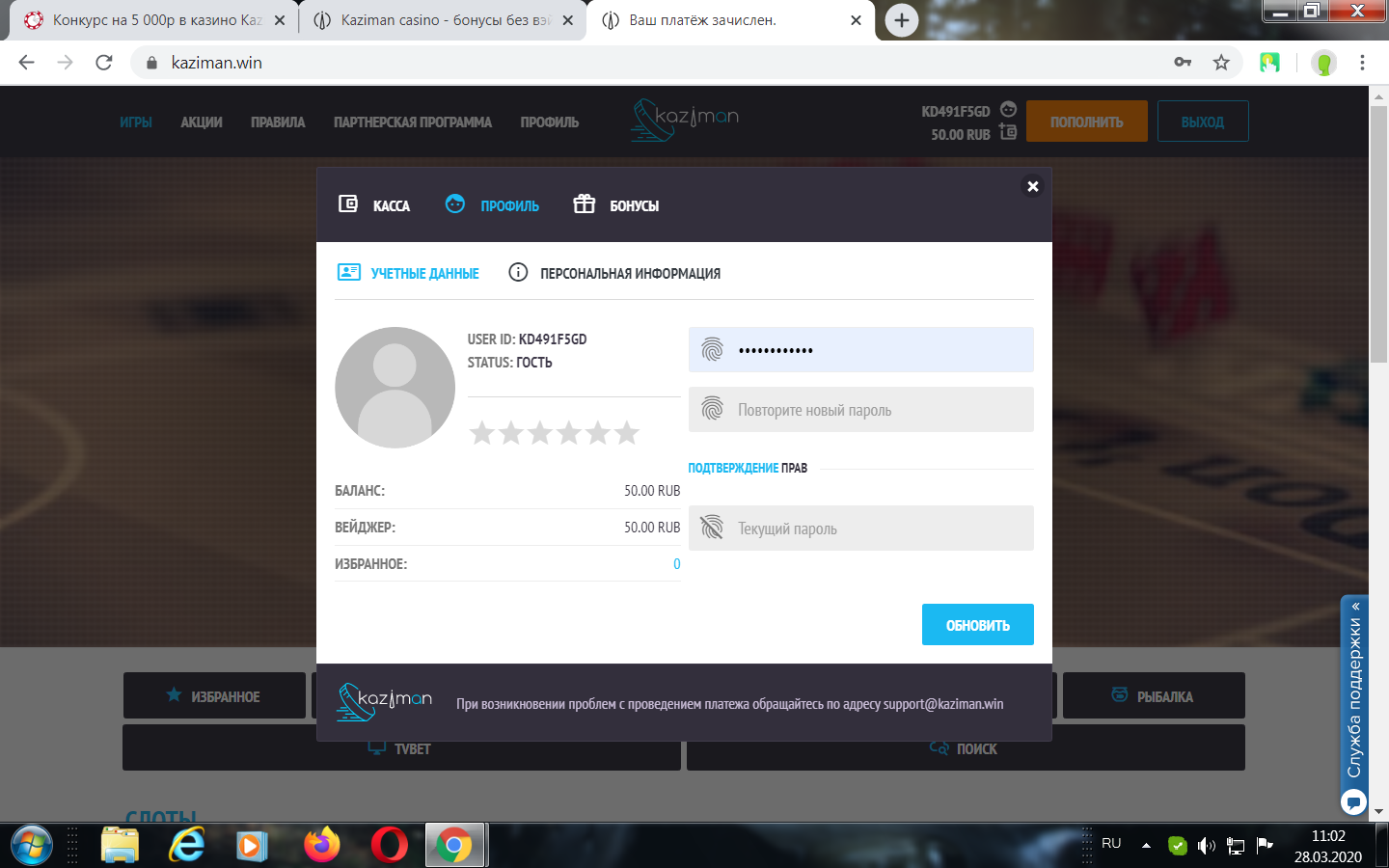Click the 50.00 RUB value in the ВЕЙДЖЕР row
The image size is (1389, 868).
coord(652,528)
